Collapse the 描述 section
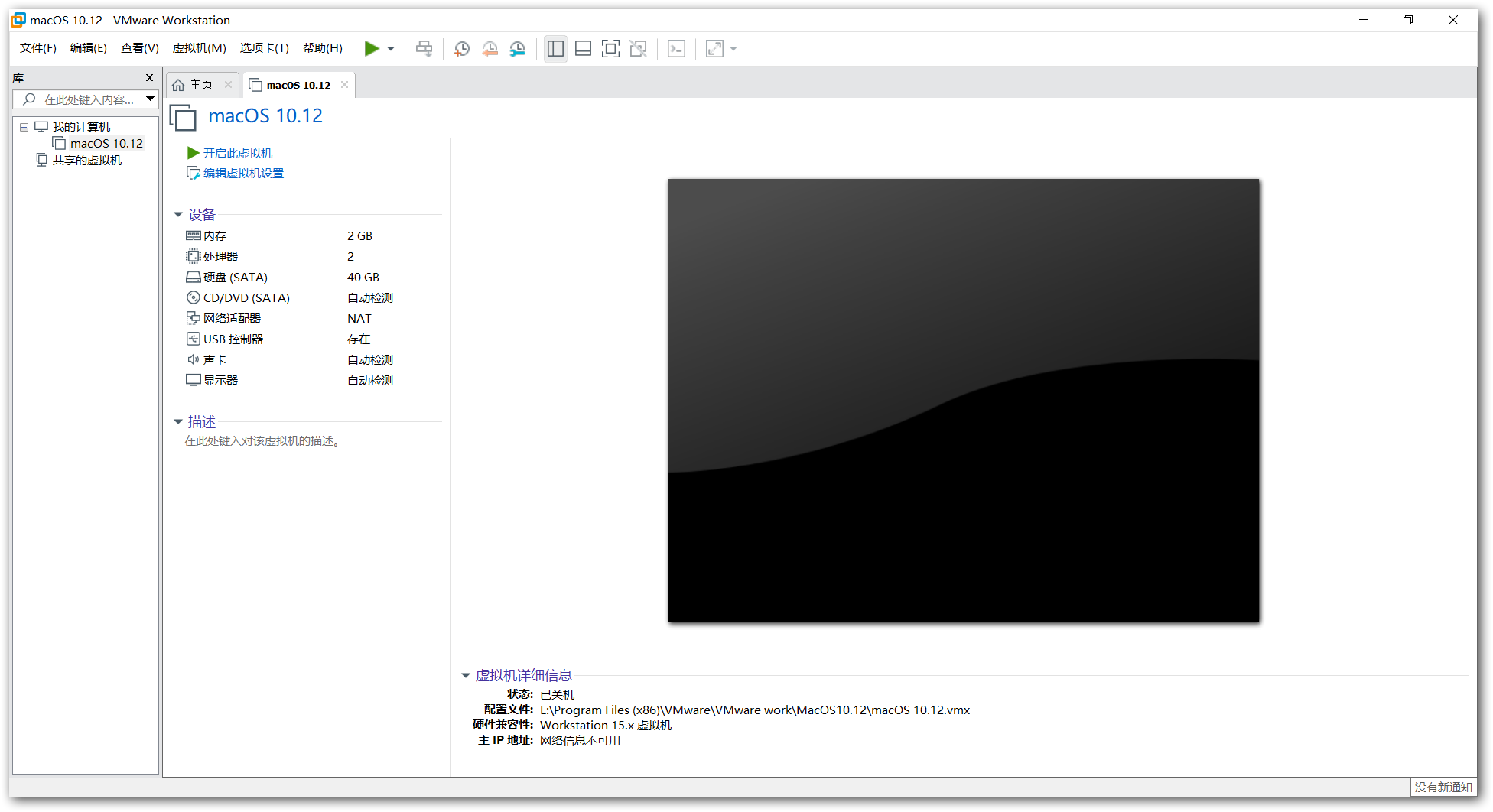This screenshot has width=1493, height=812. coord(177,422)
